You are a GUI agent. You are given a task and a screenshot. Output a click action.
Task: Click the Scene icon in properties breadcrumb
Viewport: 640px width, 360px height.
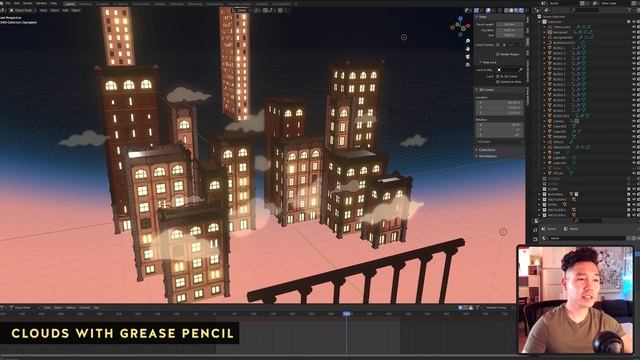tap(544, 229)
